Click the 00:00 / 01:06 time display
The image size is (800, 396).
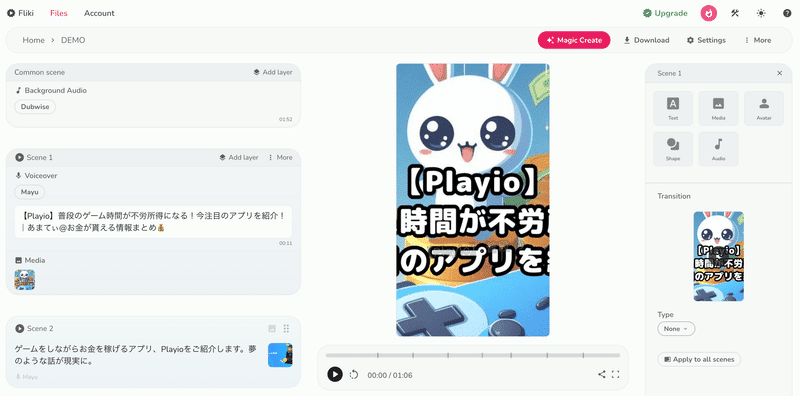[x=390, y=375]
